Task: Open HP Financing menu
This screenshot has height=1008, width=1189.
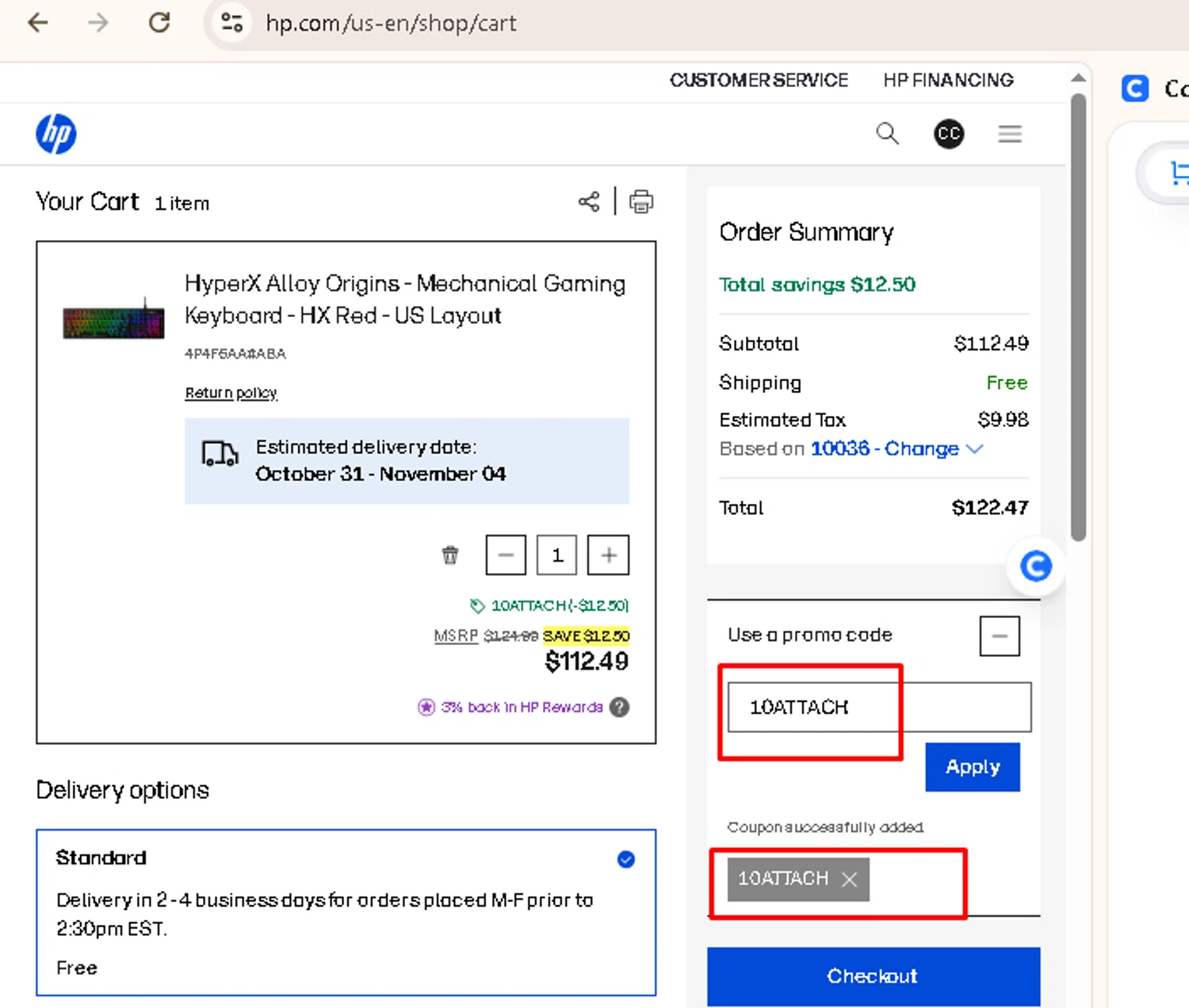Action: [948, 80]
